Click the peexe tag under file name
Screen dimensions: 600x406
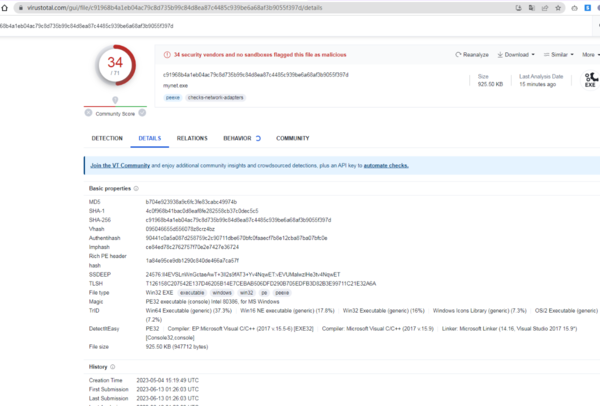173,98
